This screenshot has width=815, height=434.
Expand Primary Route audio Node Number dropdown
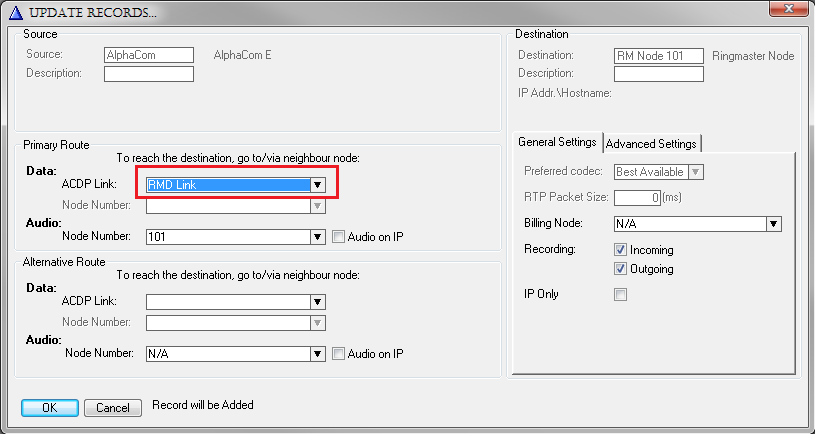point(317,237)
